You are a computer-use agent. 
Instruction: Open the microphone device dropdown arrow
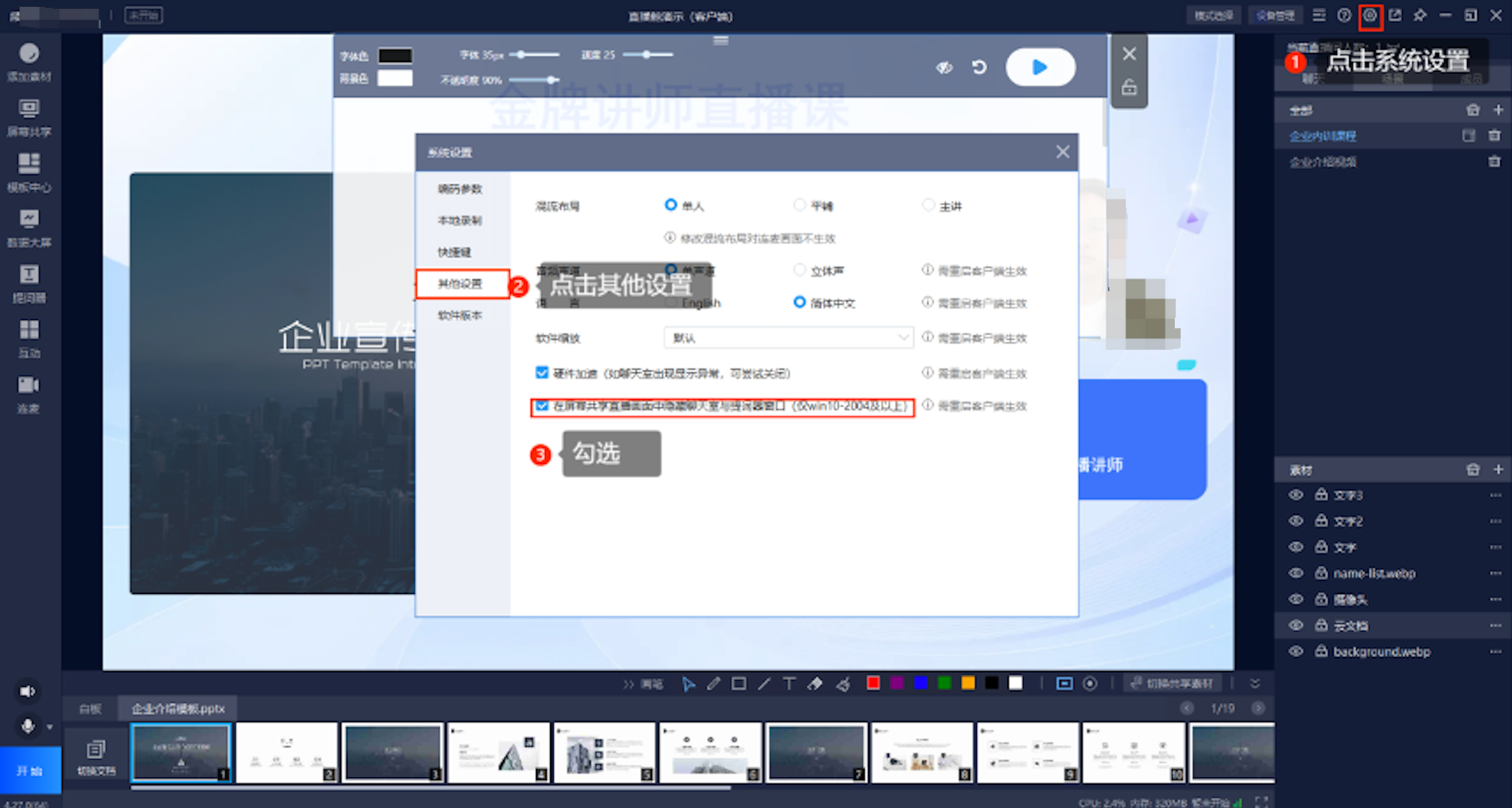coord(49,727)
